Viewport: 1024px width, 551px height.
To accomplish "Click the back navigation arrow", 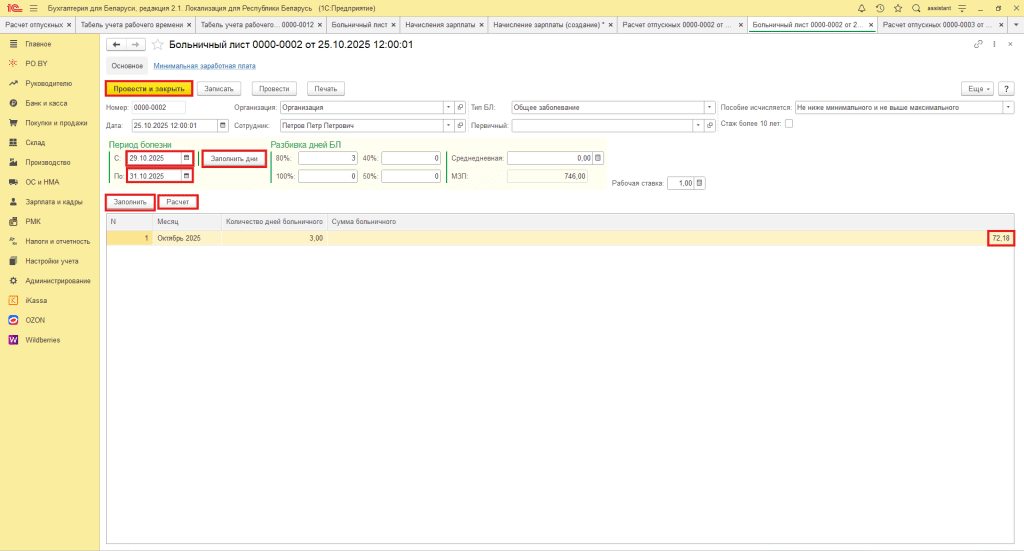I will pyautogui.click(x=116, y=45).
